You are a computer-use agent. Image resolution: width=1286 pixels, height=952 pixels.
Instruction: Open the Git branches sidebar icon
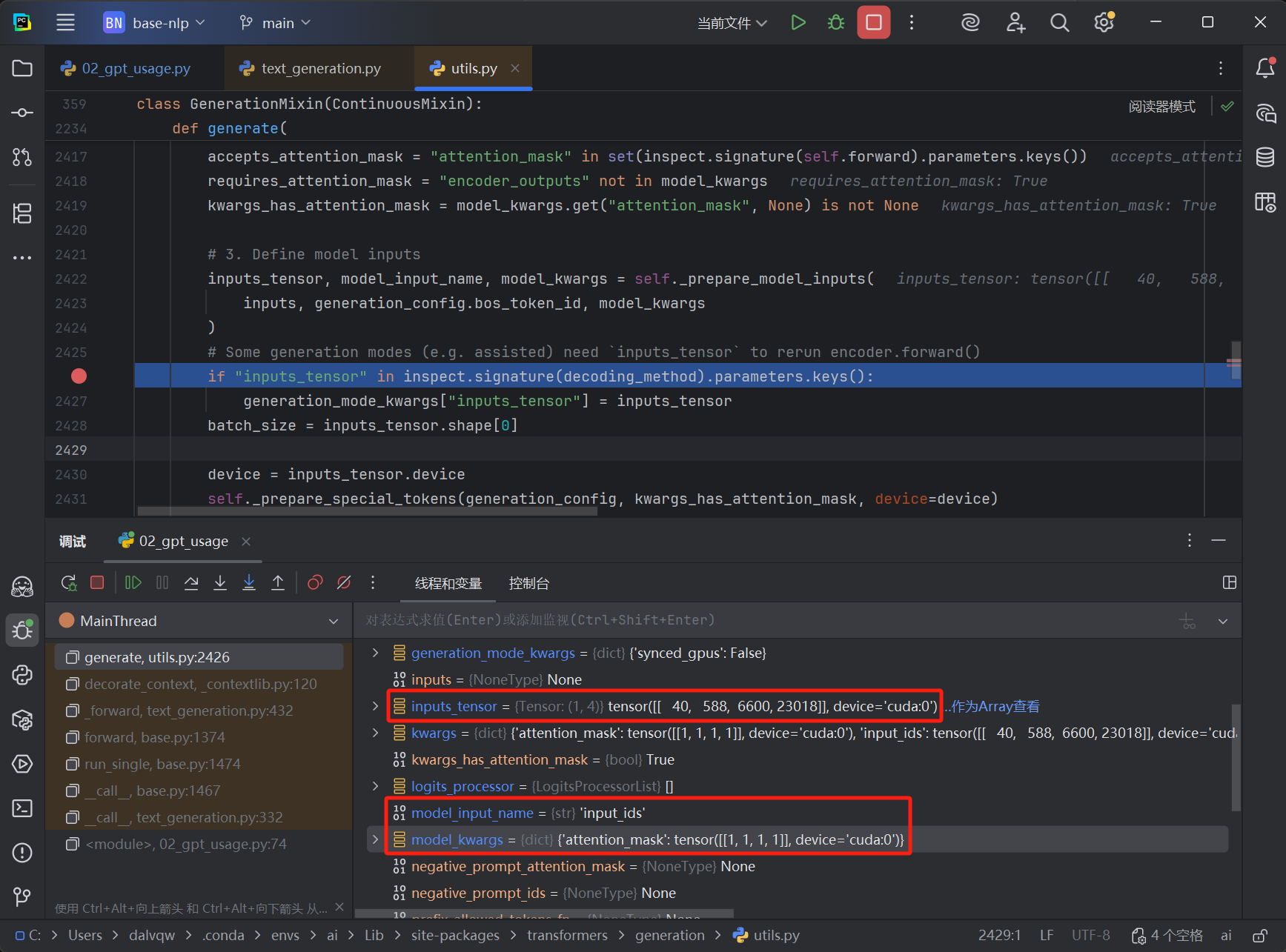22,896
